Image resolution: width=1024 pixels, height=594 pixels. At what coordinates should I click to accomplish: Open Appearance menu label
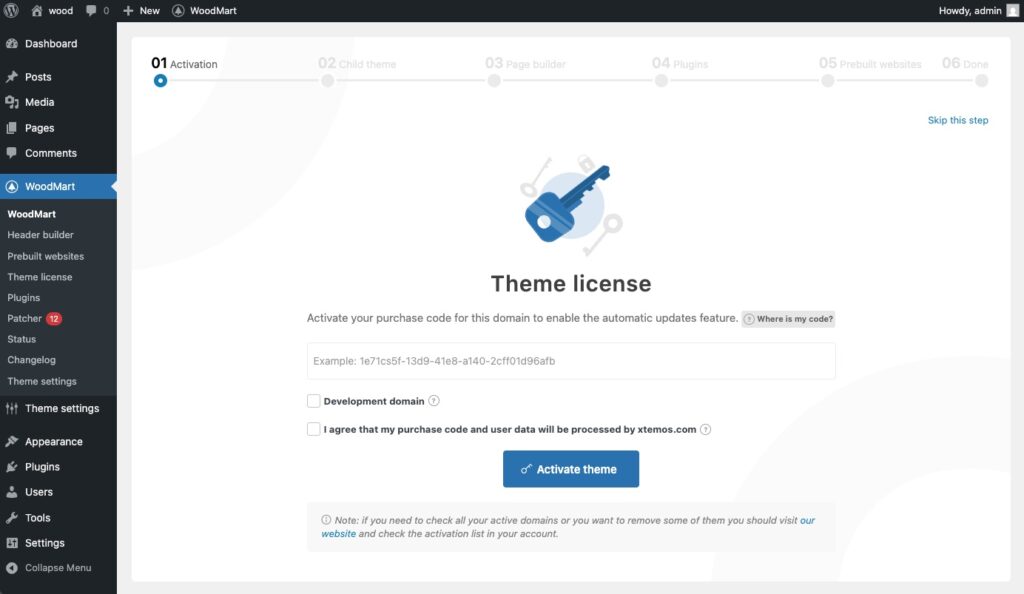(54, 441)
